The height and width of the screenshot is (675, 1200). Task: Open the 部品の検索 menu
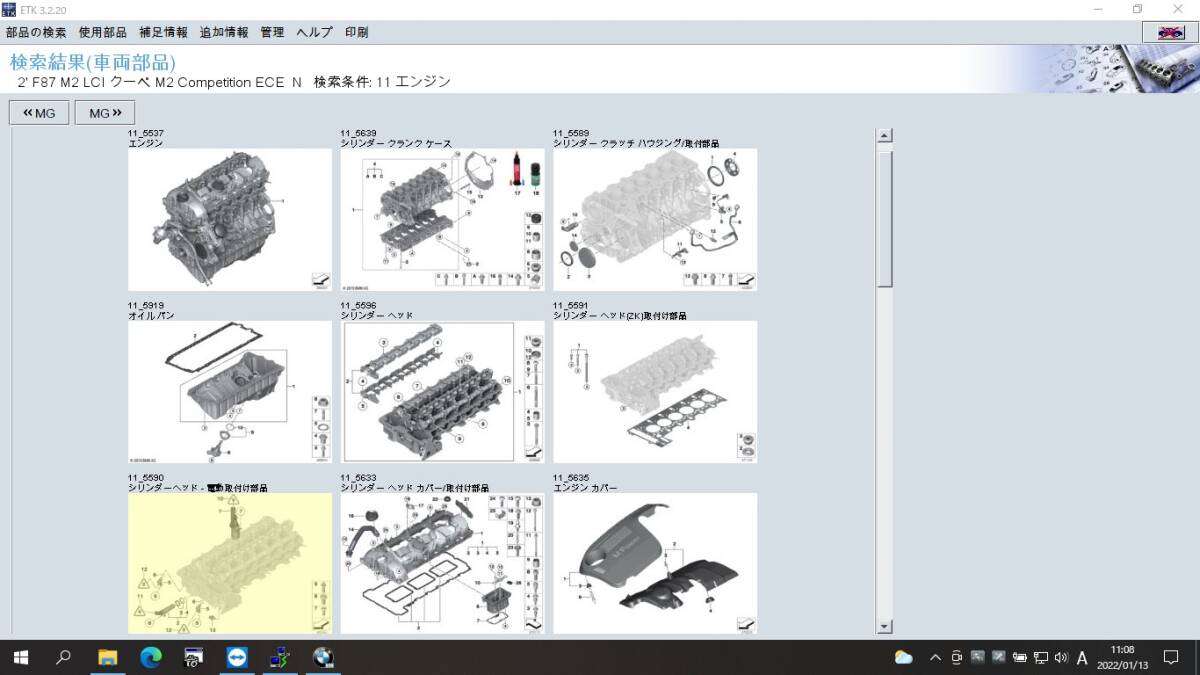(36, 32)
